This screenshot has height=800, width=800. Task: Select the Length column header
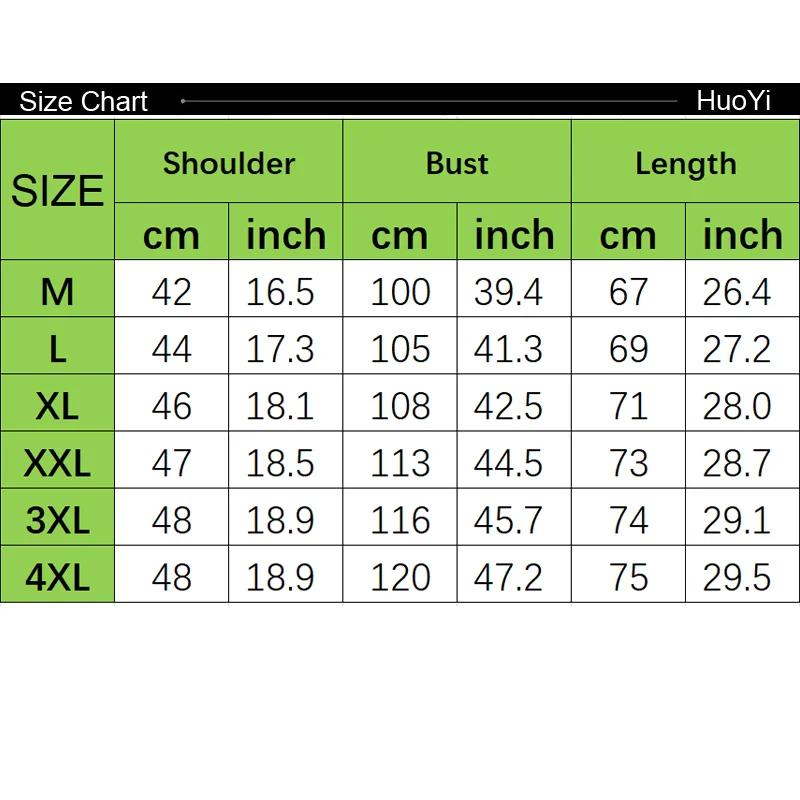[x=685, y=163]
